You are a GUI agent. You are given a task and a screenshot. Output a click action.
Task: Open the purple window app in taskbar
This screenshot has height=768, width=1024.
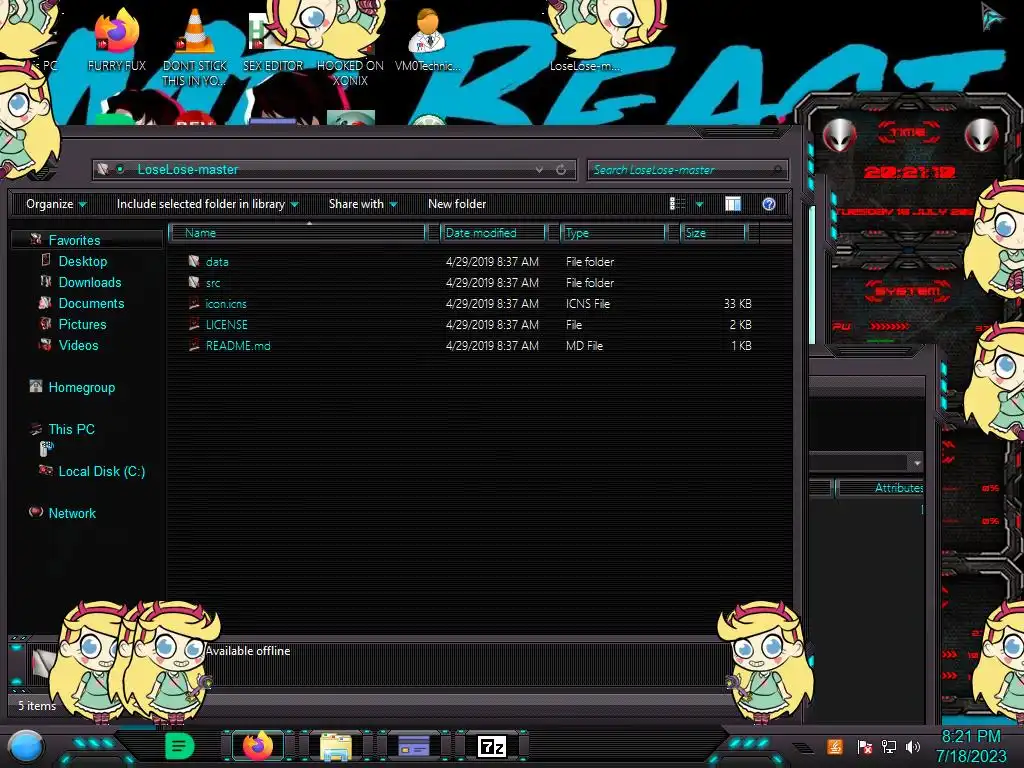[413, 746]
